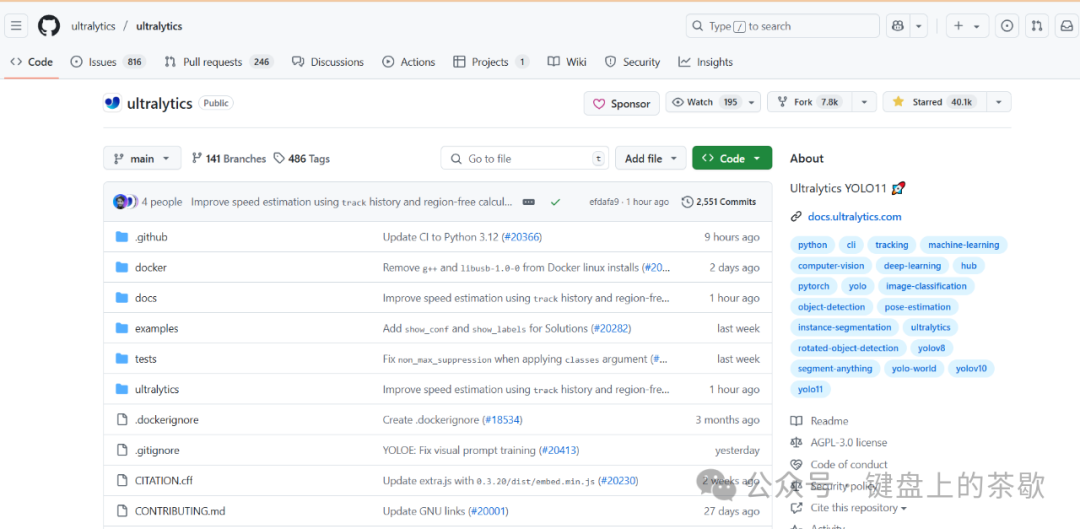This screenshot has height=529, width=1080.
Task: Open Copilot chat icon
Action: pyautogui.click(x=897, y=26)
